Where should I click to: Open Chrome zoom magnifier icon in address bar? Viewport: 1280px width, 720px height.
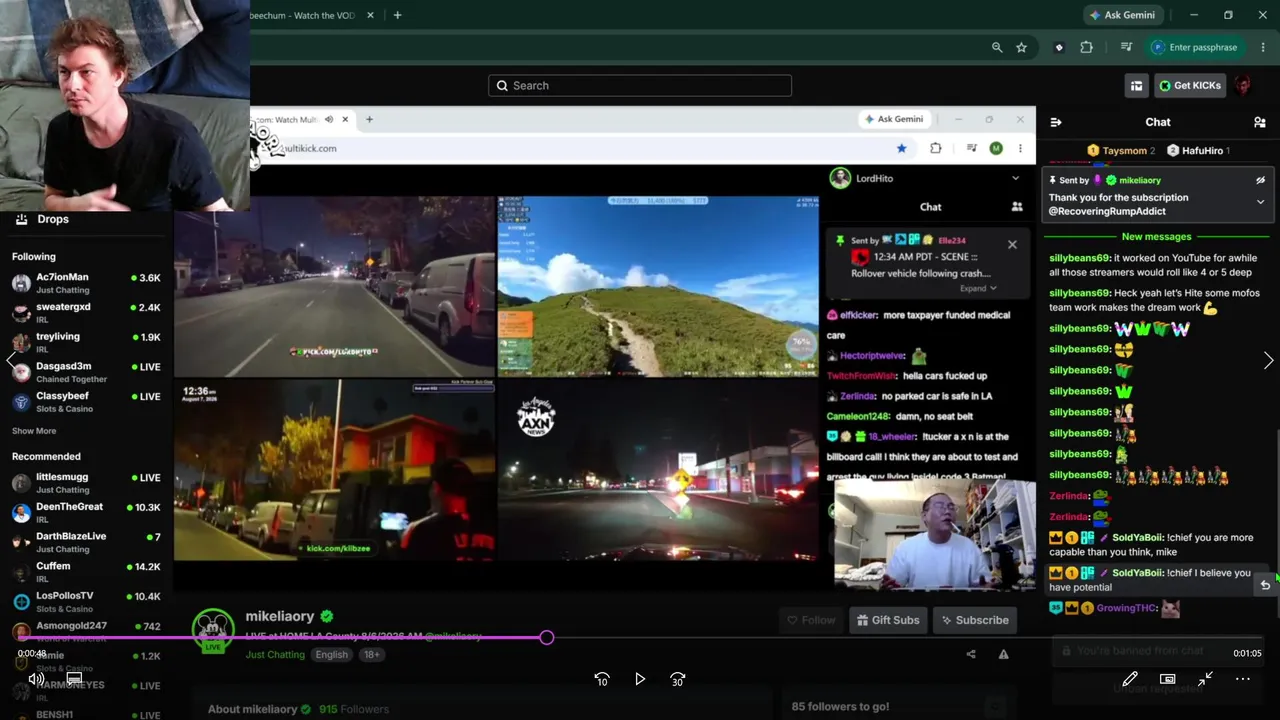coord(997,47)
